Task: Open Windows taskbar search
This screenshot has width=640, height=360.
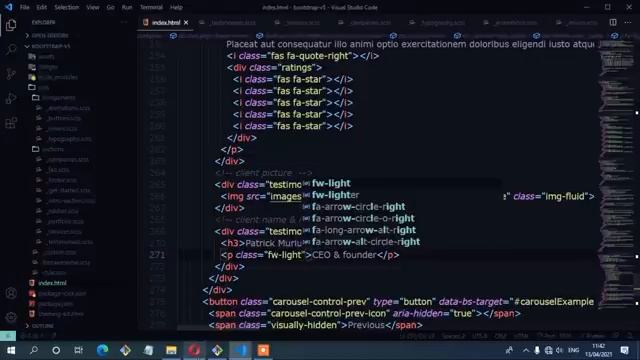Action: [34, 350]
